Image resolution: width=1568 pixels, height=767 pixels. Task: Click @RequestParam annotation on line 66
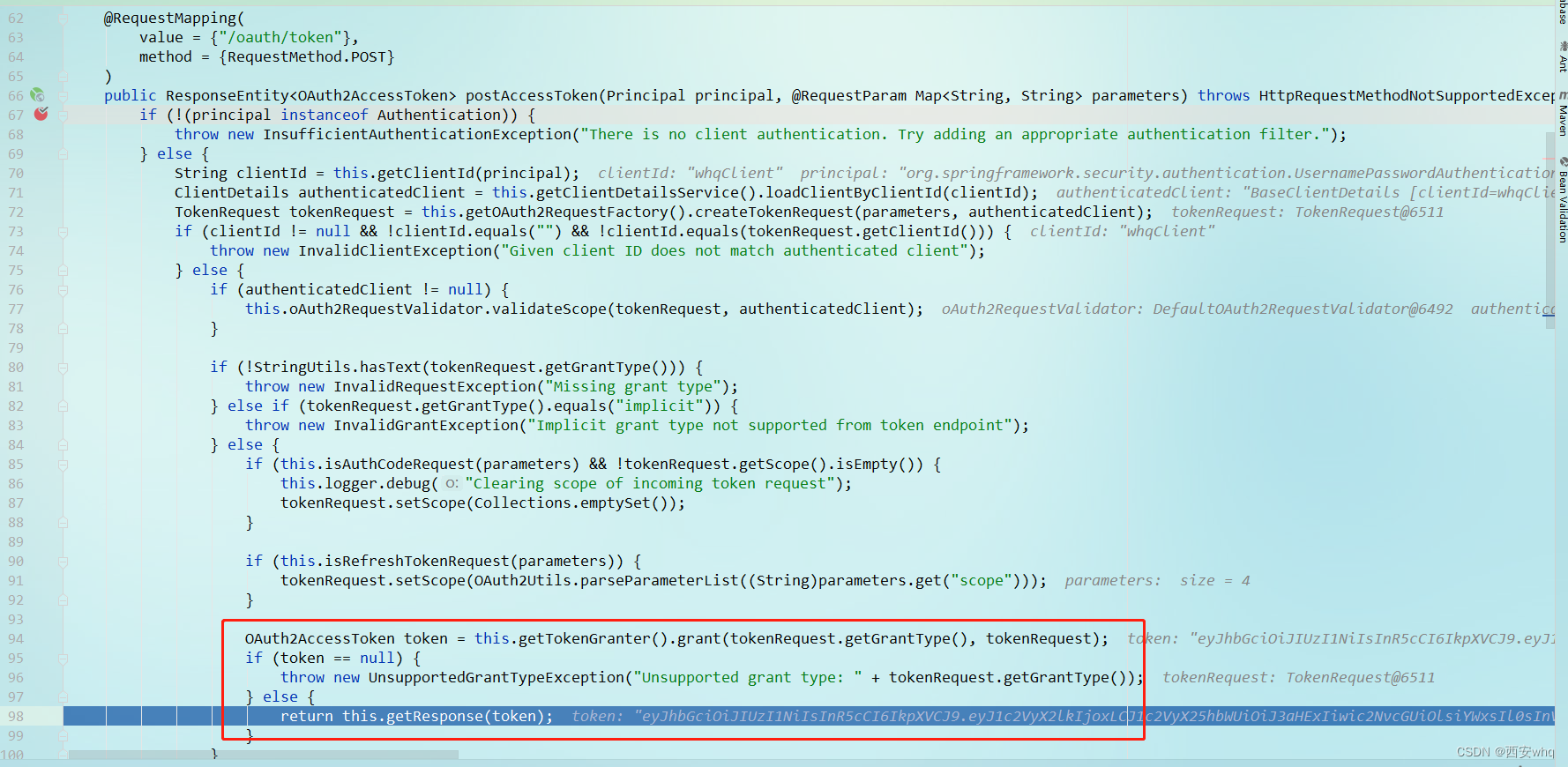(x=848, y=95)
